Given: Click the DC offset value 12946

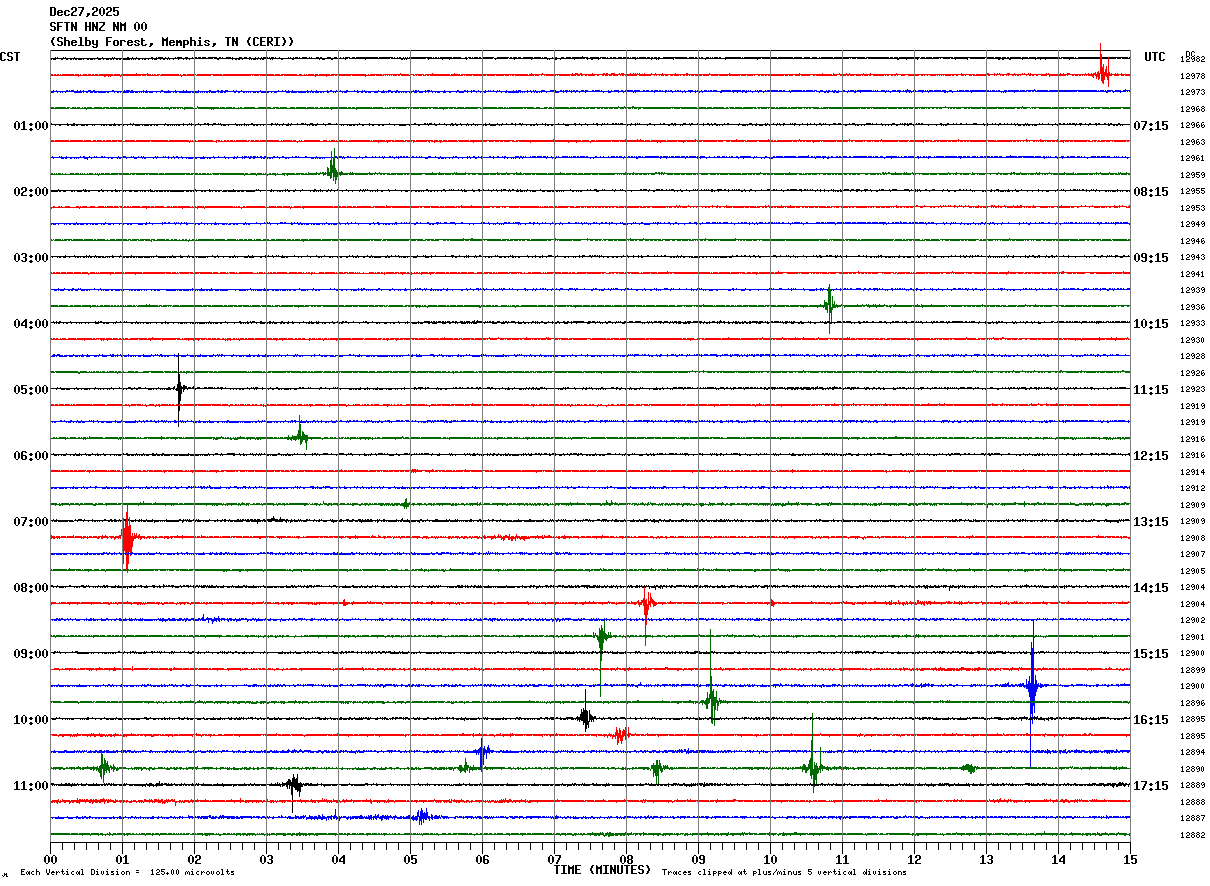Looking at the screenshot, I should click(x=1192, y=241).
